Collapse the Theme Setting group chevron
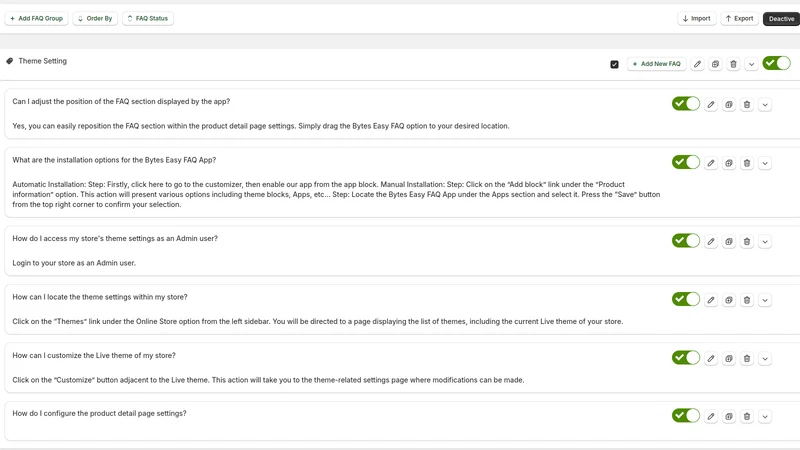Viewport: 800px width, 450px height. click(x=751, y=64)
